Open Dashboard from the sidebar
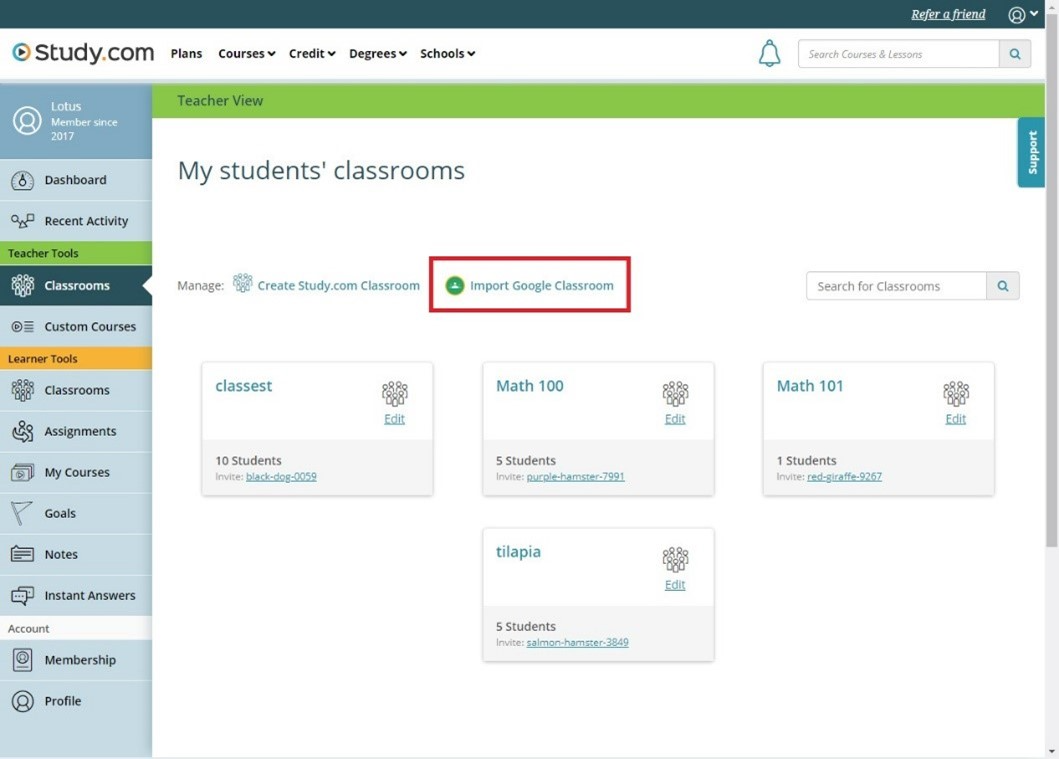 click(x=76, y=180)
